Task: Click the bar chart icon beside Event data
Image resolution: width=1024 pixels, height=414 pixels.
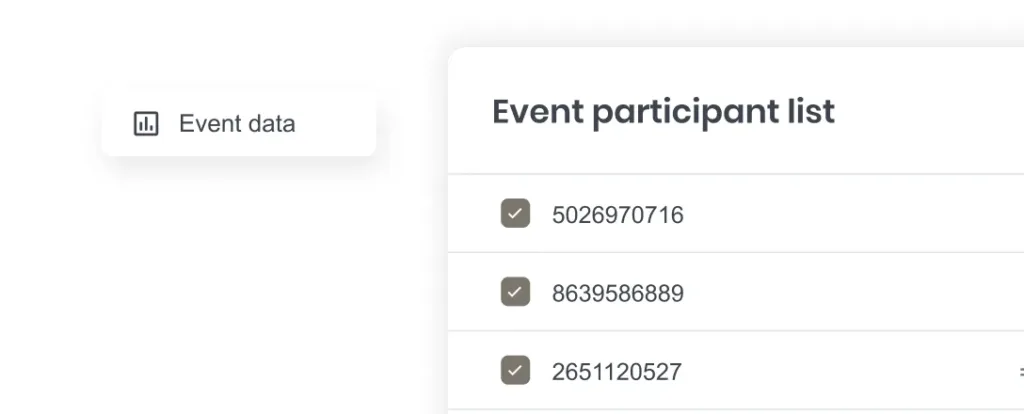Action: [146, 123]
